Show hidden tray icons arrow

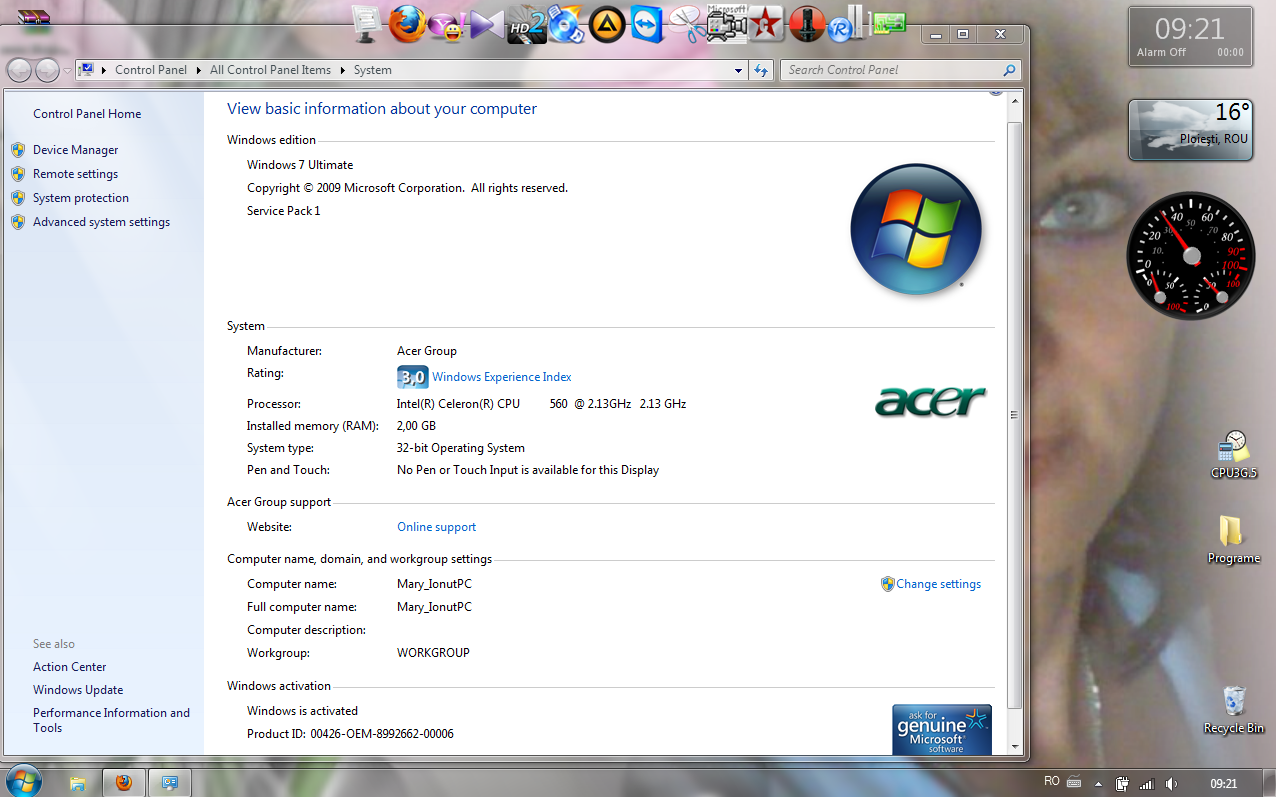(1098, 784)
